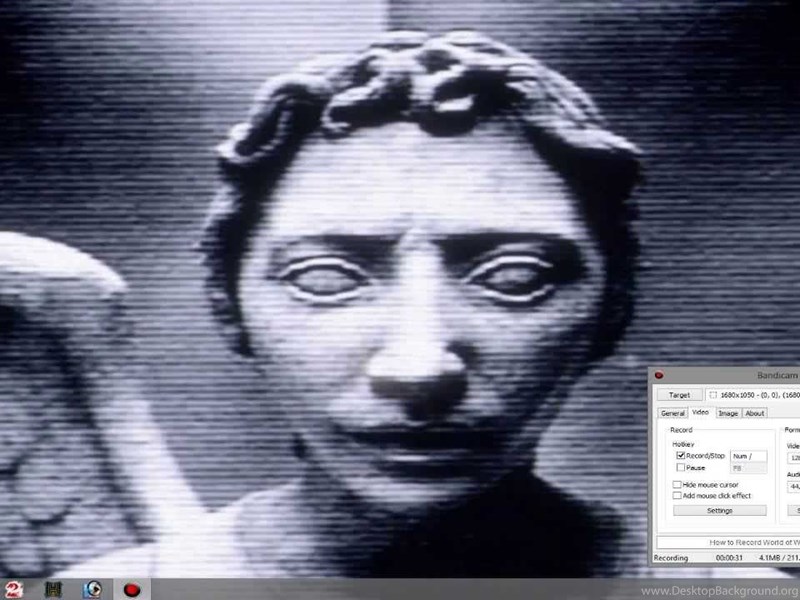
Task: Click the Bandicam logo in title bar
Action: point(659,375)
